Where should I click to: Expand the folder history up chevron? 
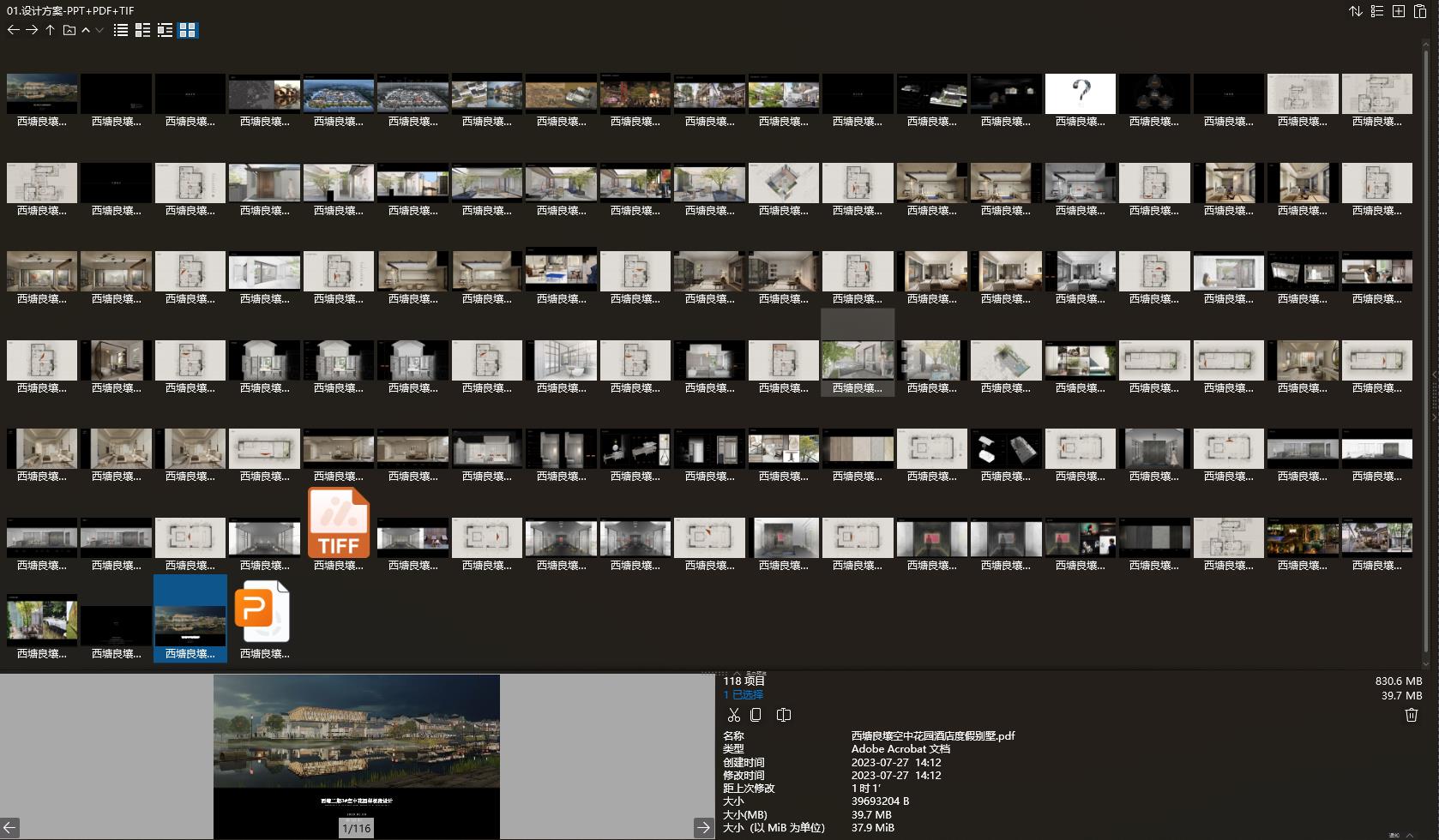click(86, 30)
